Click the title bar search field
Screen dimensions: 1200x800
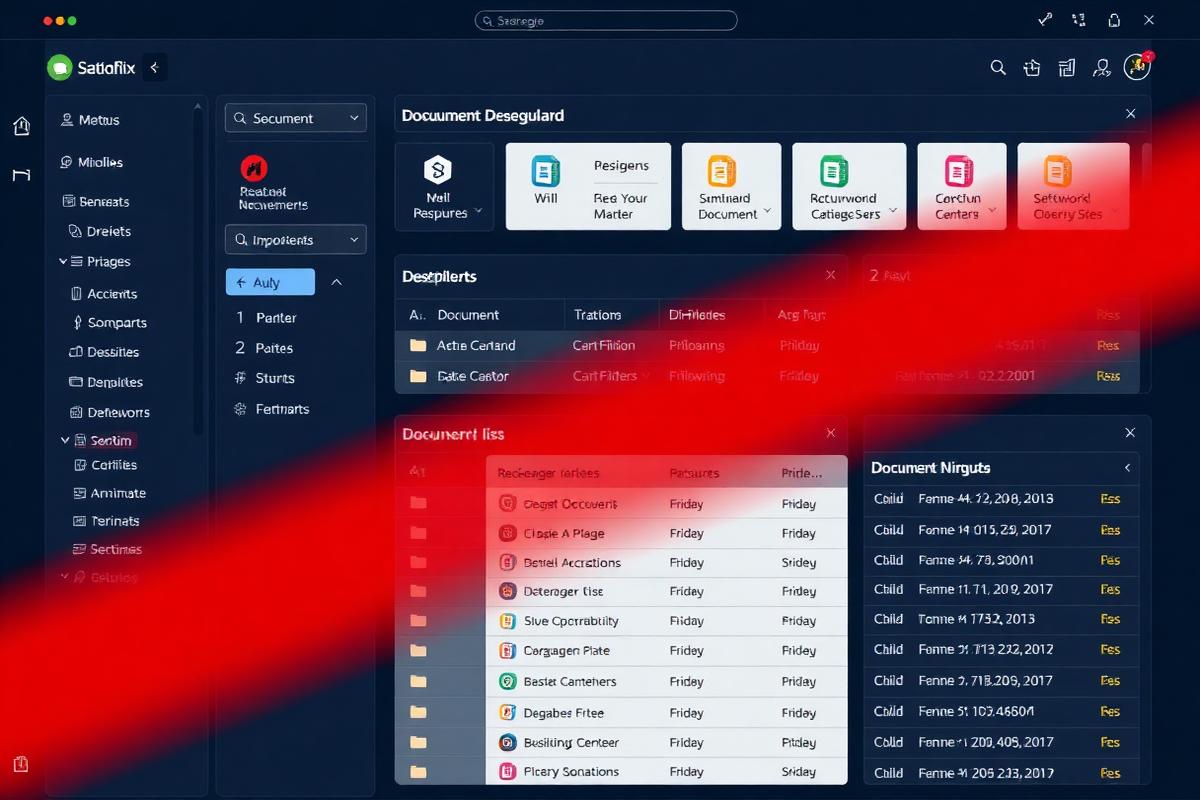(606, 20)
